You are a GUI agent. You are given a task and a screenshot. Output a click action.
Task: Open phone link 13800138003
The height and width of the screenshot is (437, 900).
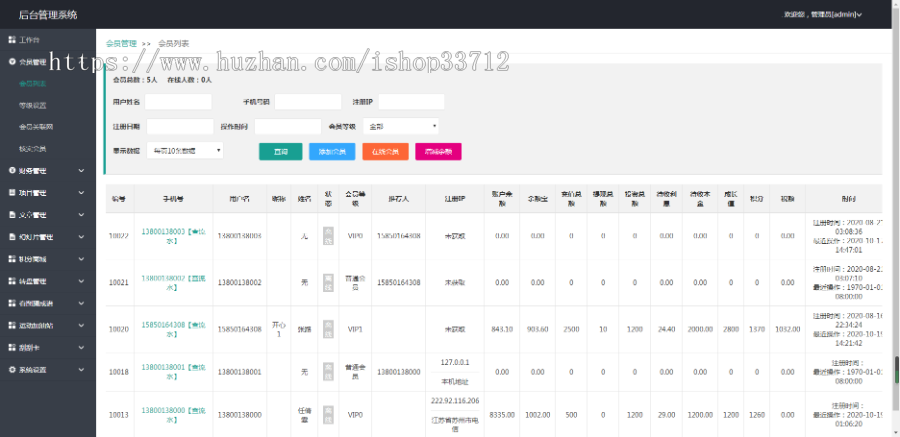pyautogui.click(x=173, y=235)
